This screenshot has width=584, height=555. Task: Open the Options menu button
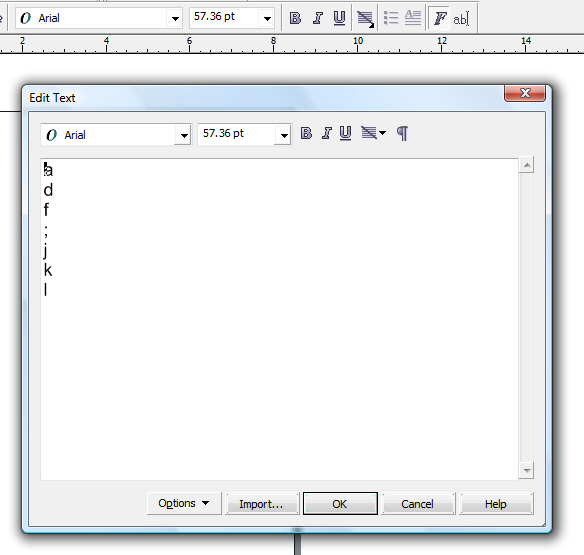tap(184, 504)
